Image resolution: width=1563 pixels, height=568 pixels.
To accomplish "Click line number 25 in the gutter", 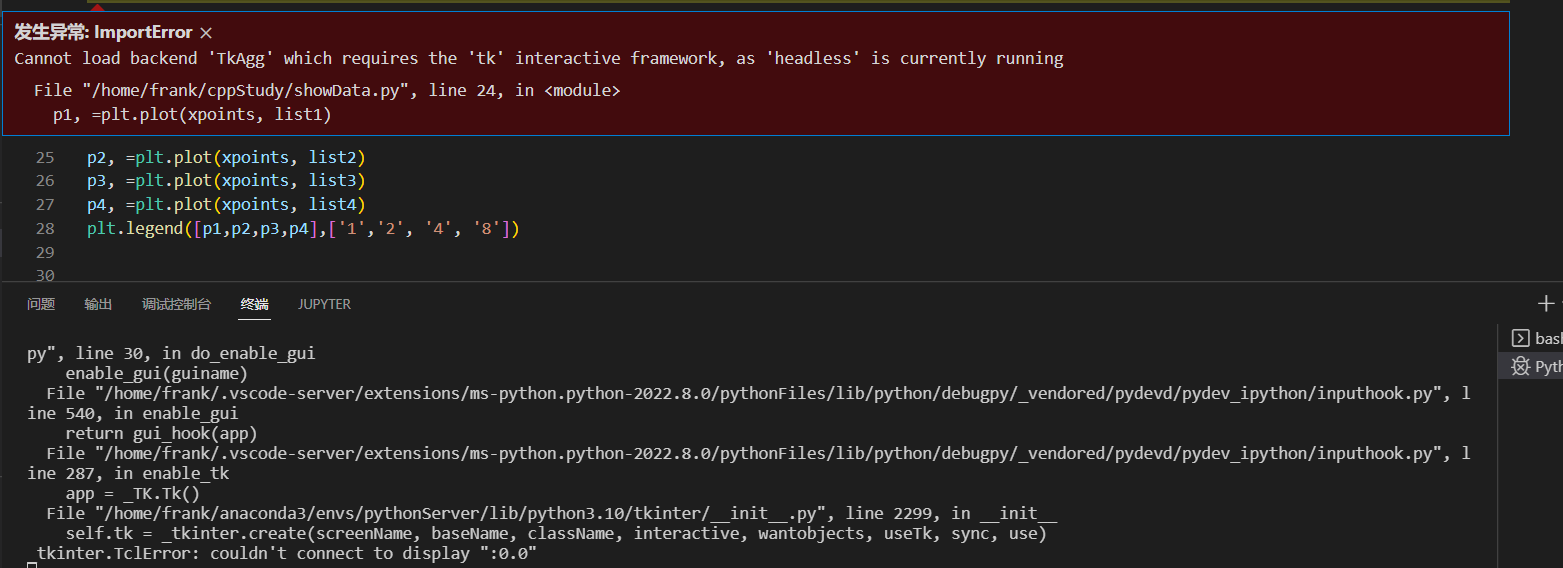I will pos(44,158).
